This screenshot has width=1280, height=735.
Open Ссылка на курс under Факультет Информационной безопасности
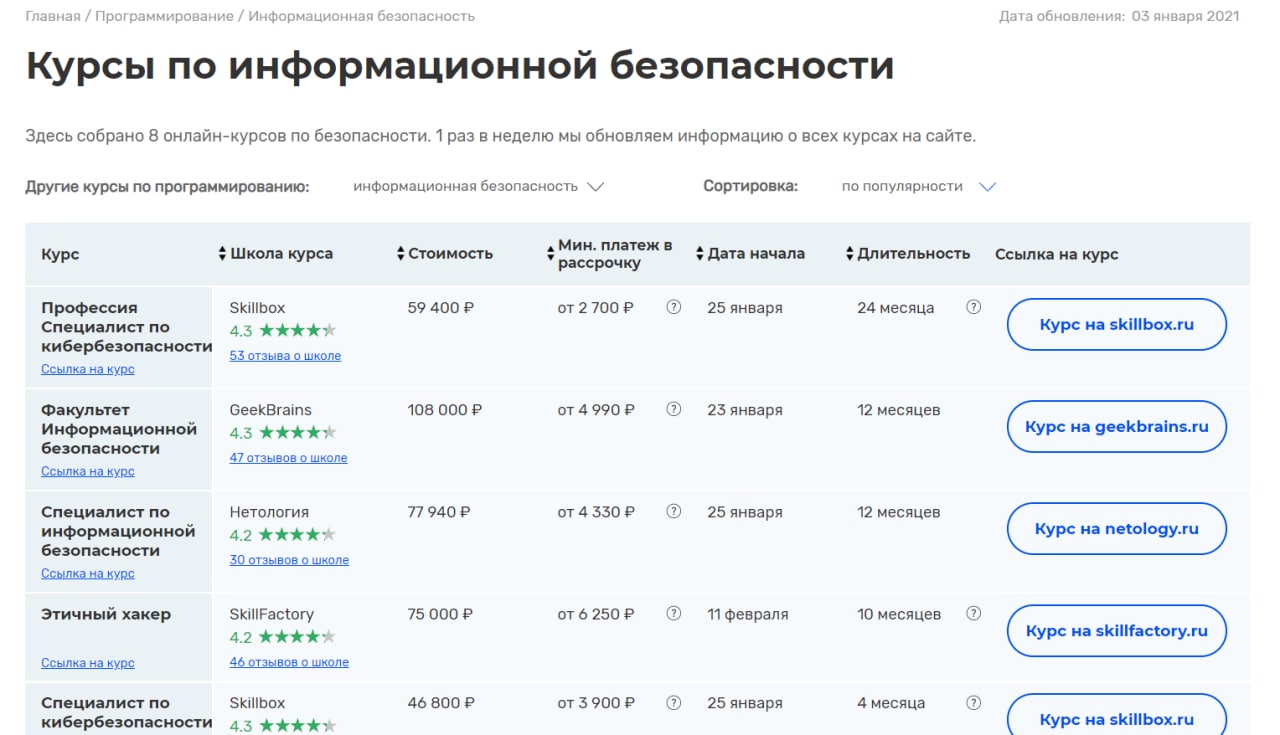click(x=88, y=471)
